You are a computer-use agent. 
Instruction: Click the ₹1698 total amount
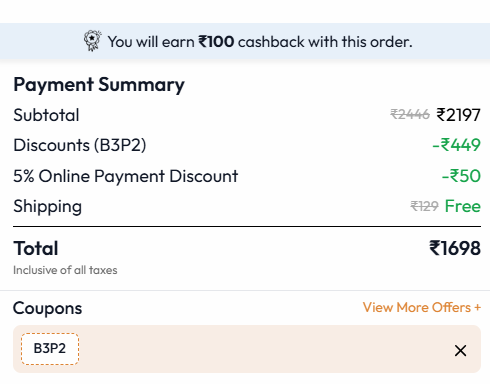[455, 248]
